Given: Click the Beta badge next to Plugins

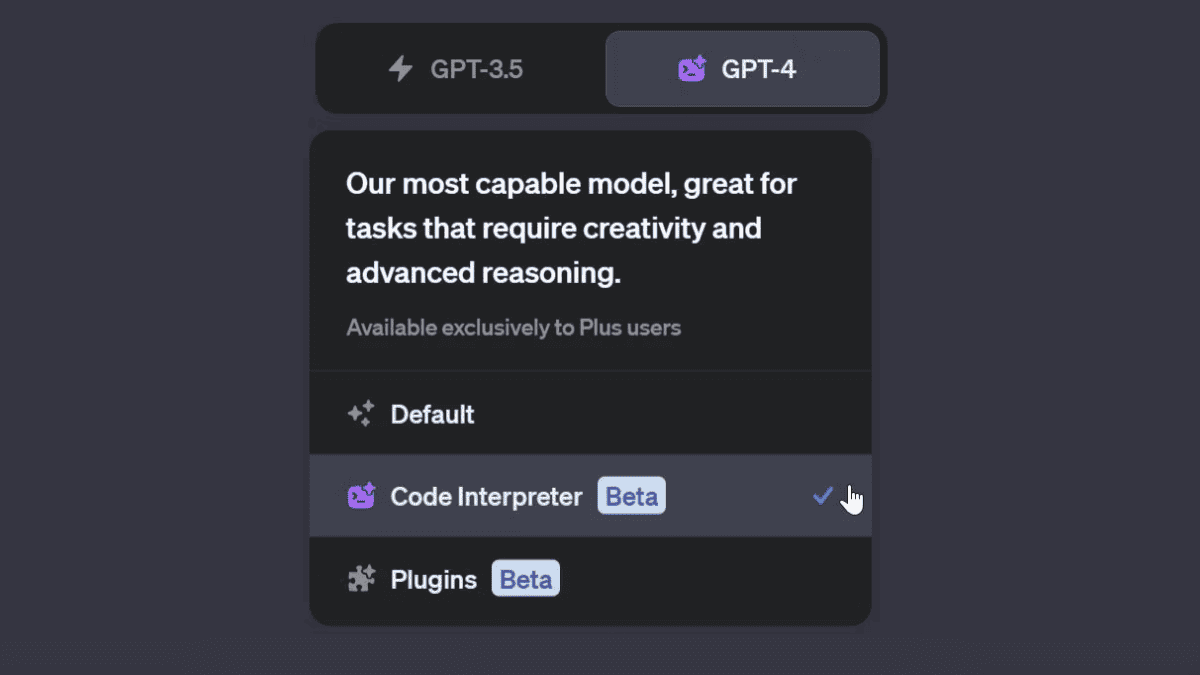Looking at the screenshot, I should 525,578.
